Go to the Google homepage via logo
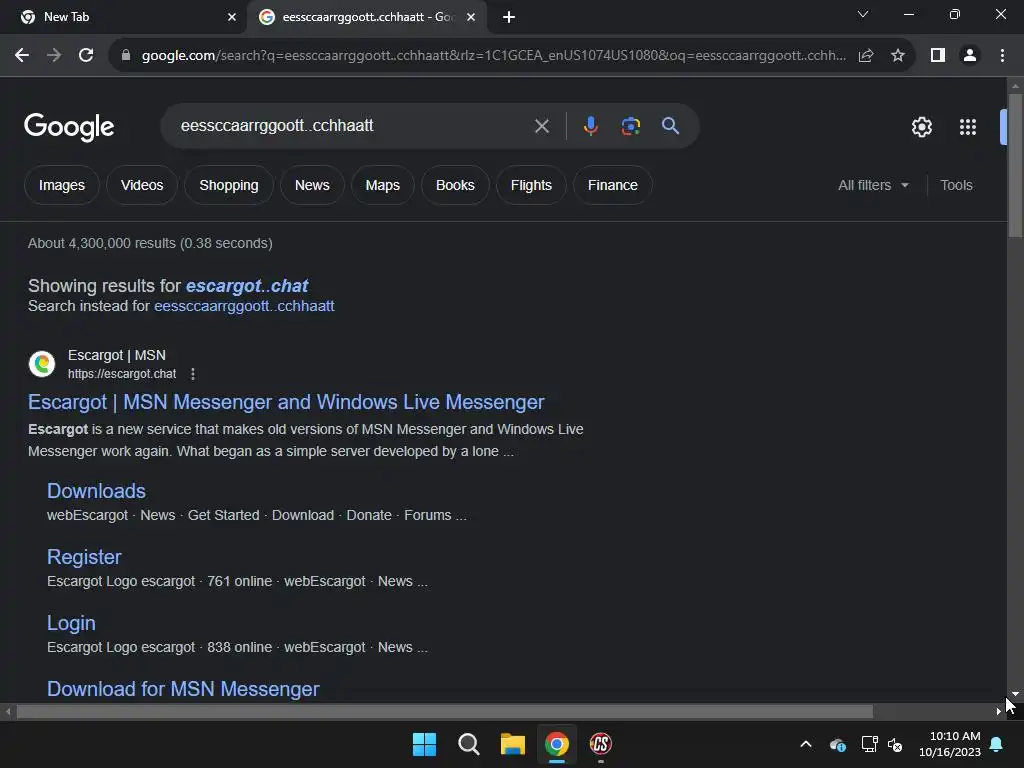The image size is (1024, 768). pos(69,127)
